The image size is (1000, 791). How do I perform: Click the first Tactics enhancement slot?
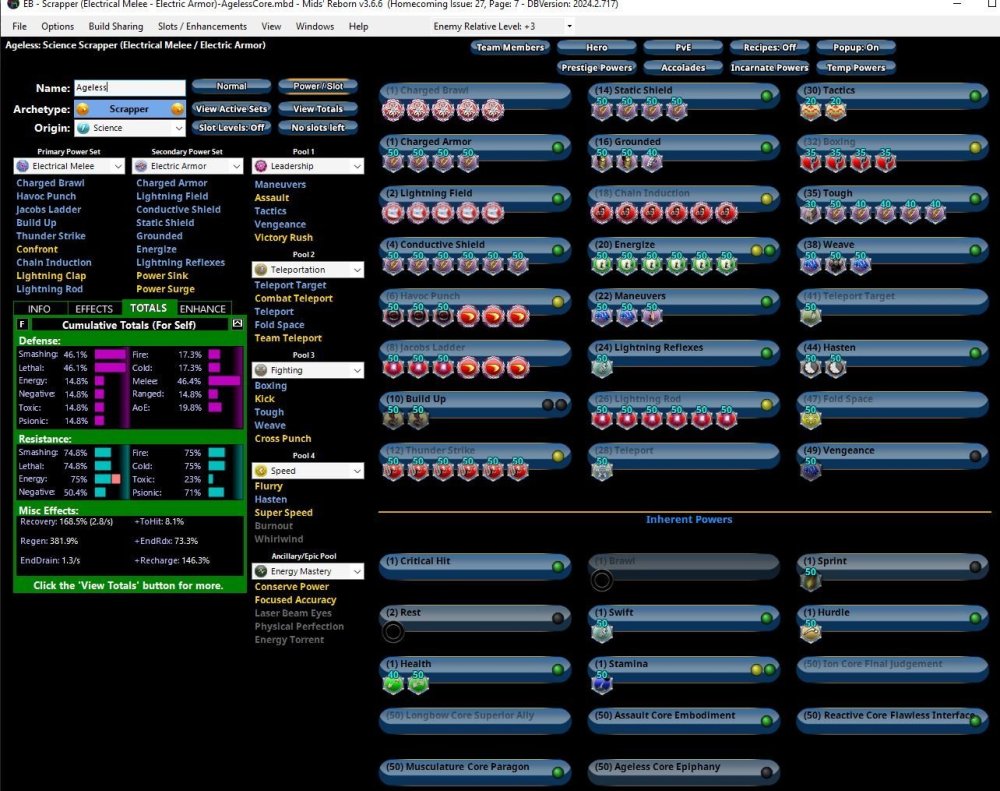810,110
